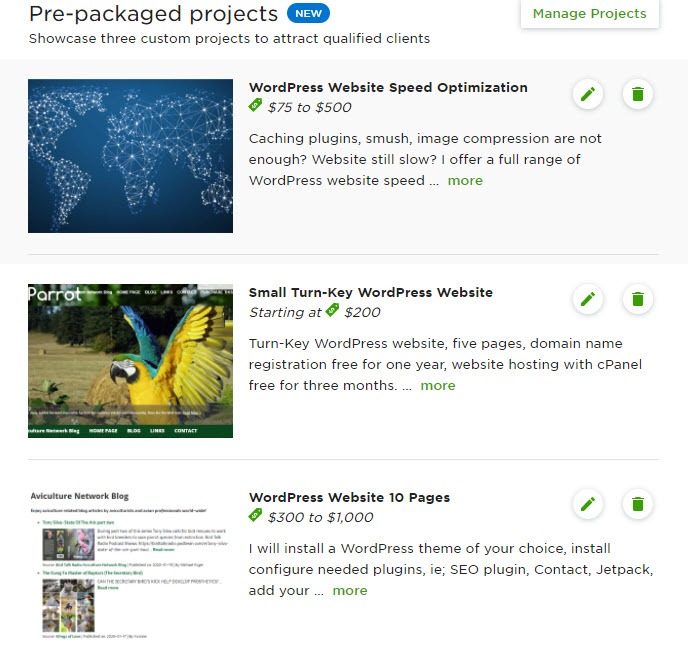The image size is (688, 648).
Task: Edit the Small Turn-Key WordPress Website project
Action: point(588,299)
